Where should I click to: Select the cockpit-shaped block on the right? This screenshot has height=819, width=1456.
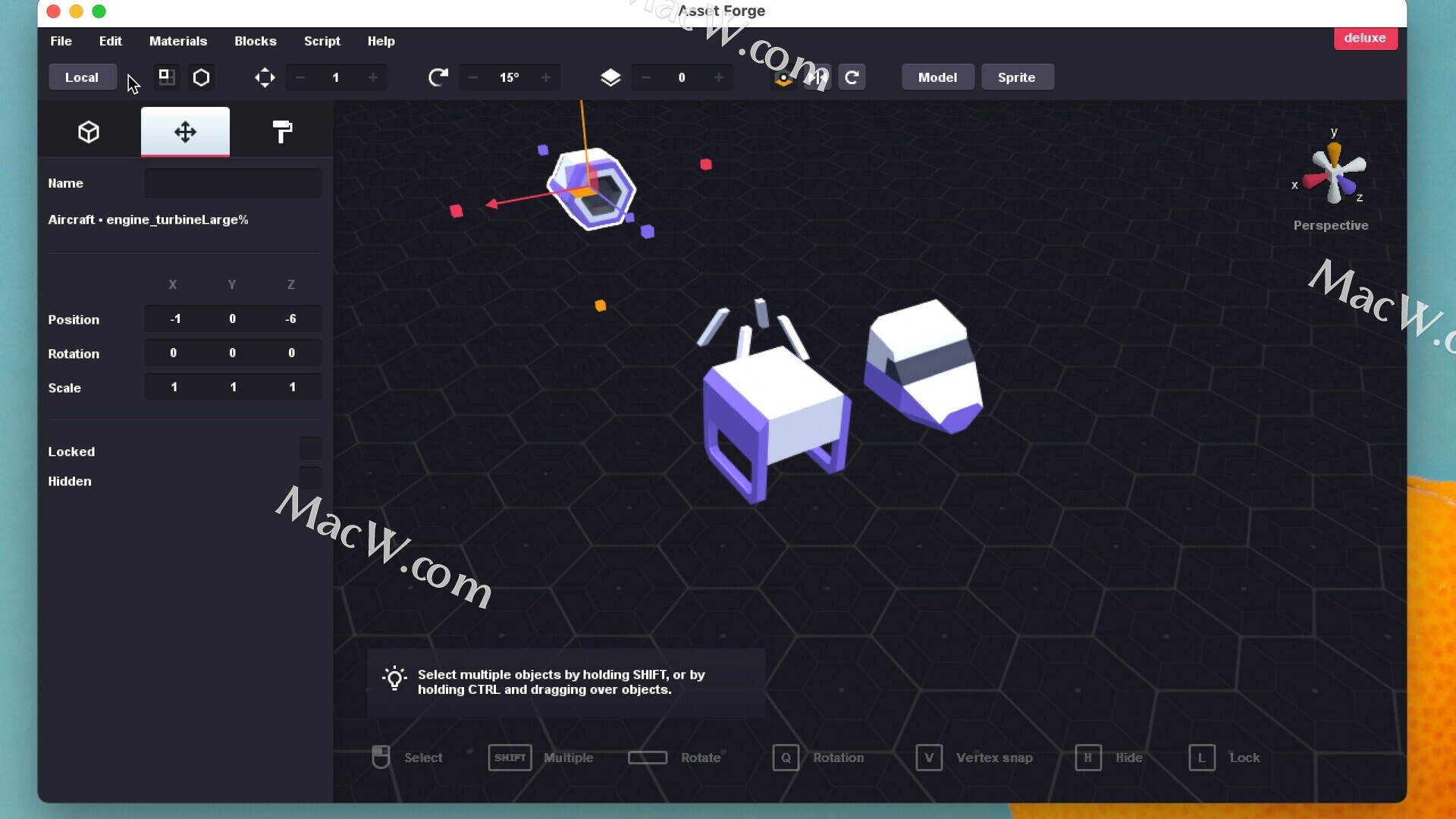[924, 366]
